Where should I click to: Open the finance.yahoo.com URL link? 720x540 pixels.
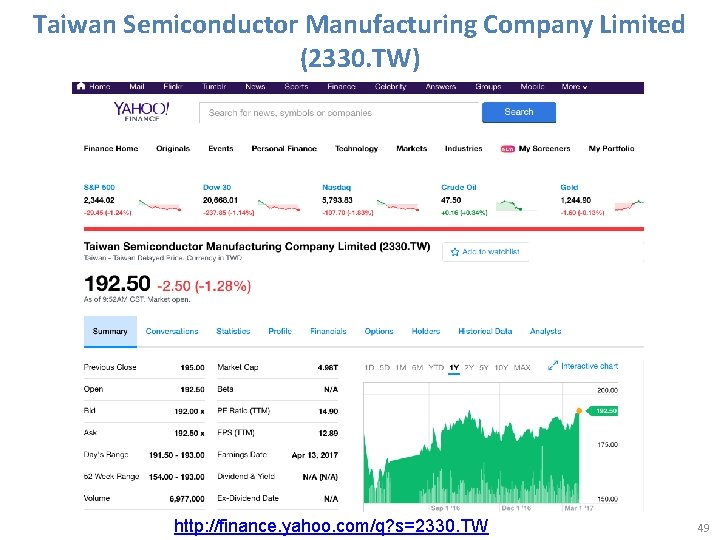pyautogui.click(x=331, y=526)
